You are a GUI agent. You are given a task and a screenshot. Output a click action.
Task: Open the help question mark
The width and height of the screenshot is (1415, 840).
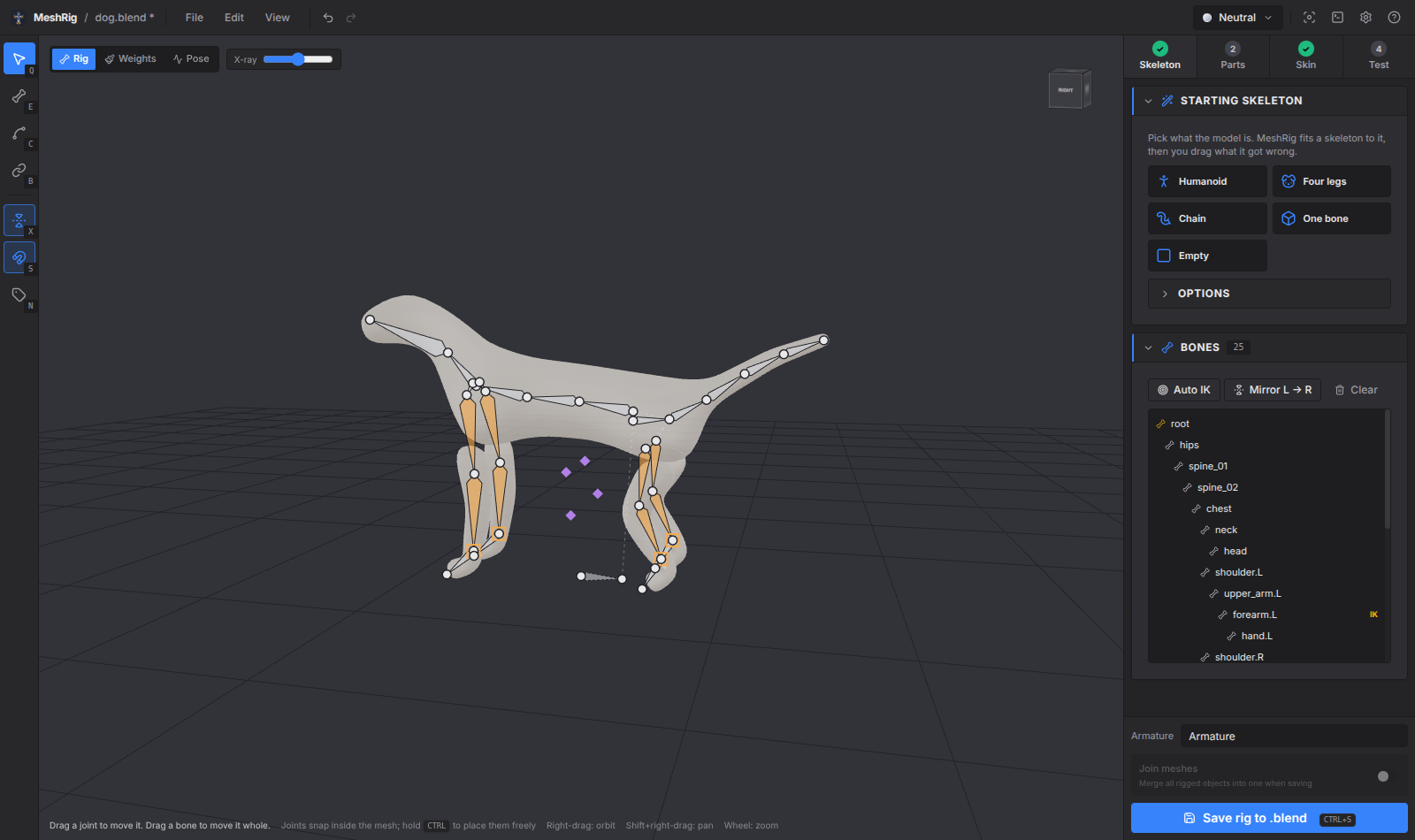pos(1395,18)
